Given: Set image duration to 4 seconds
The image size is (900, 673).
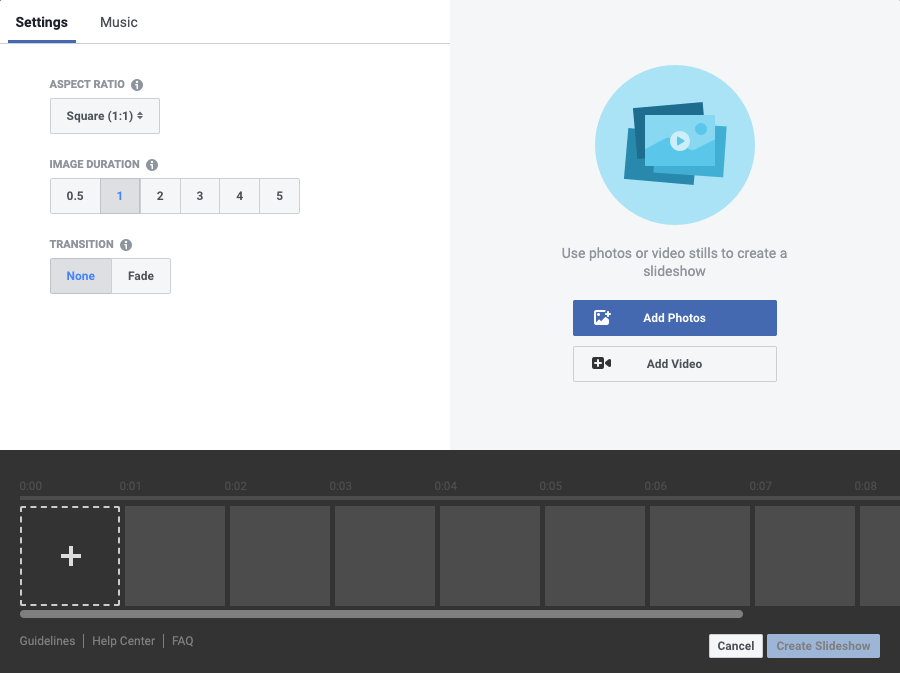Looking at the screenshot, I should coord(239,196).
